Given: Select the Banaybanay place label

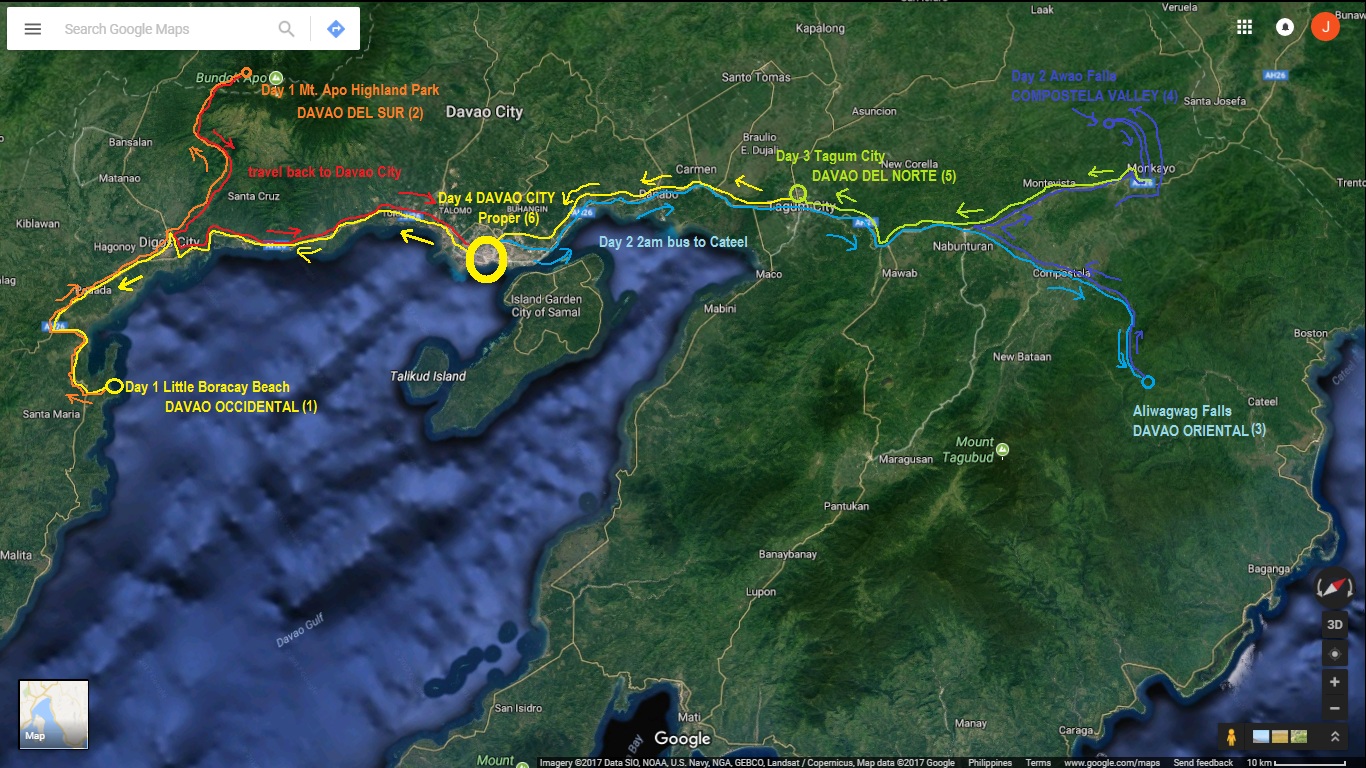Looking at the screenshot, I should coord(788,554).
